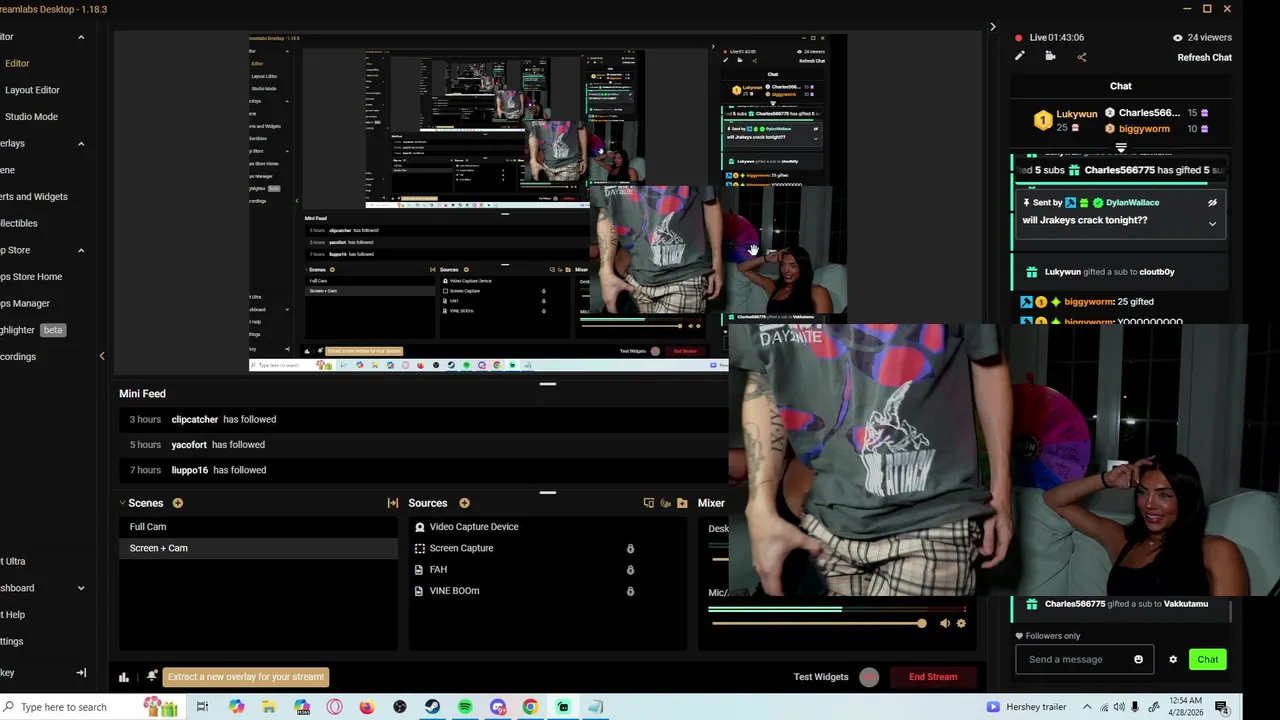1280x720 pixels.
Task: Toggle lock on Screen Capture source
Action: pos(630,548)
